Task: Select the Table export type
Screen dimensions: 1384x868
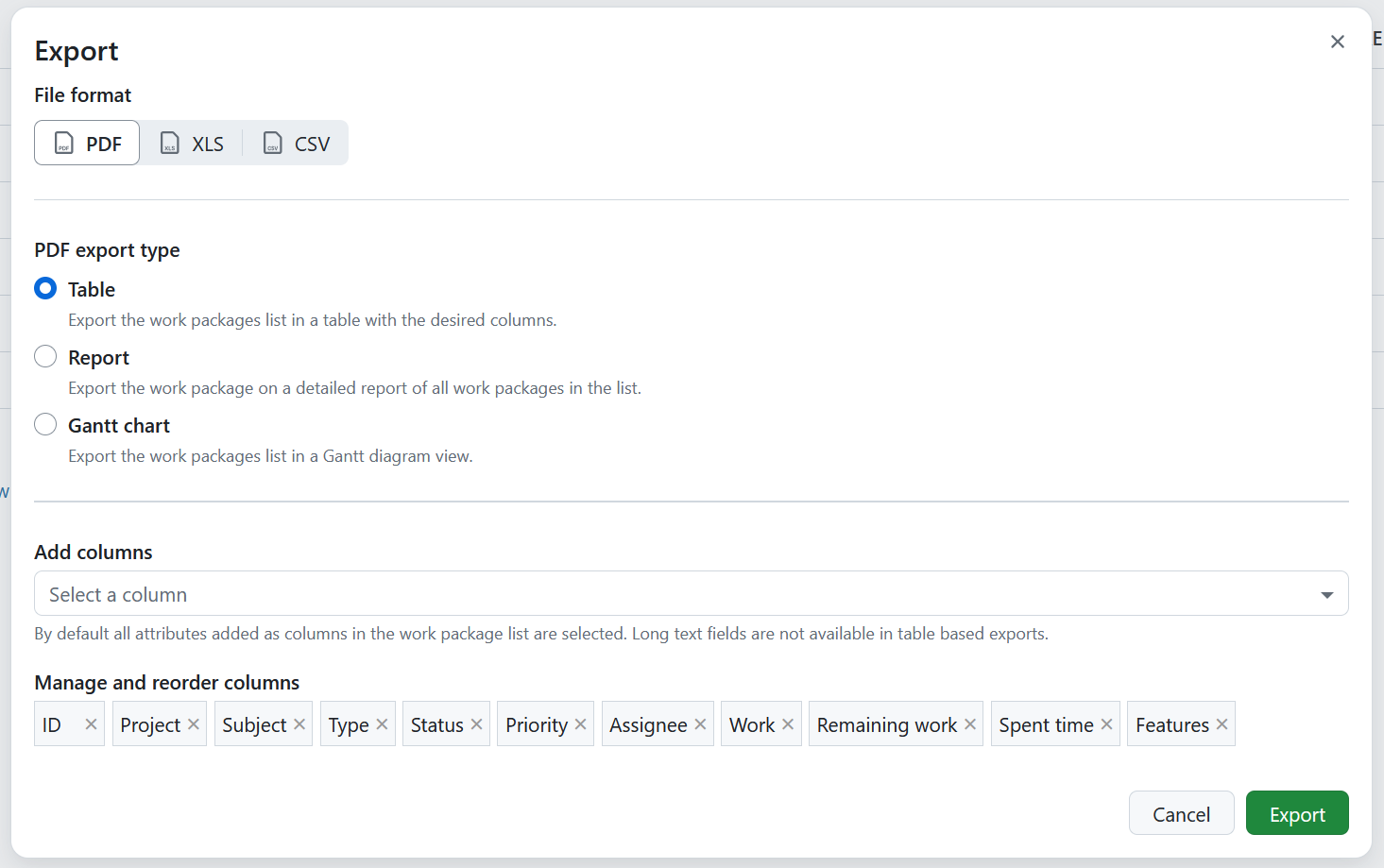Action: 45,288
